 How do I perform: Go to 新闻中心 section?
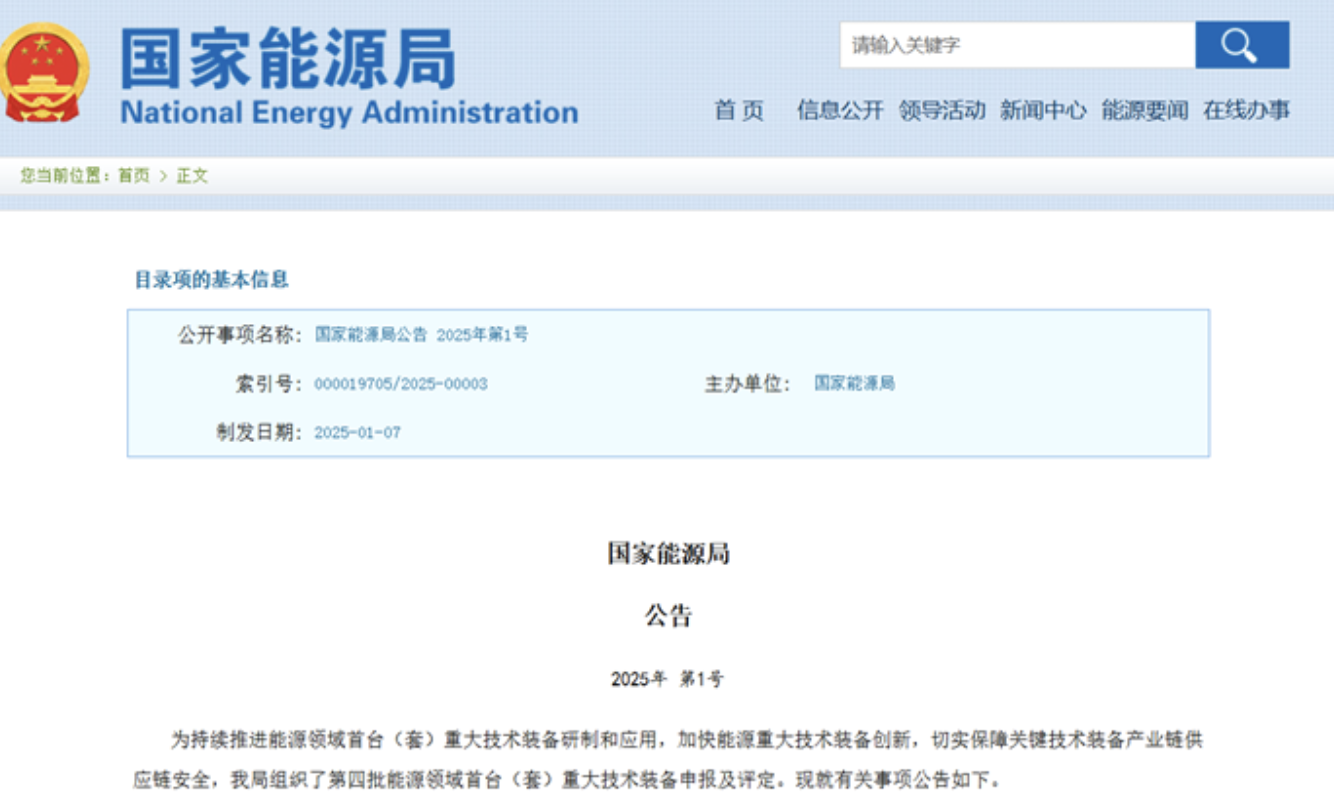(x=1043, y=110)
